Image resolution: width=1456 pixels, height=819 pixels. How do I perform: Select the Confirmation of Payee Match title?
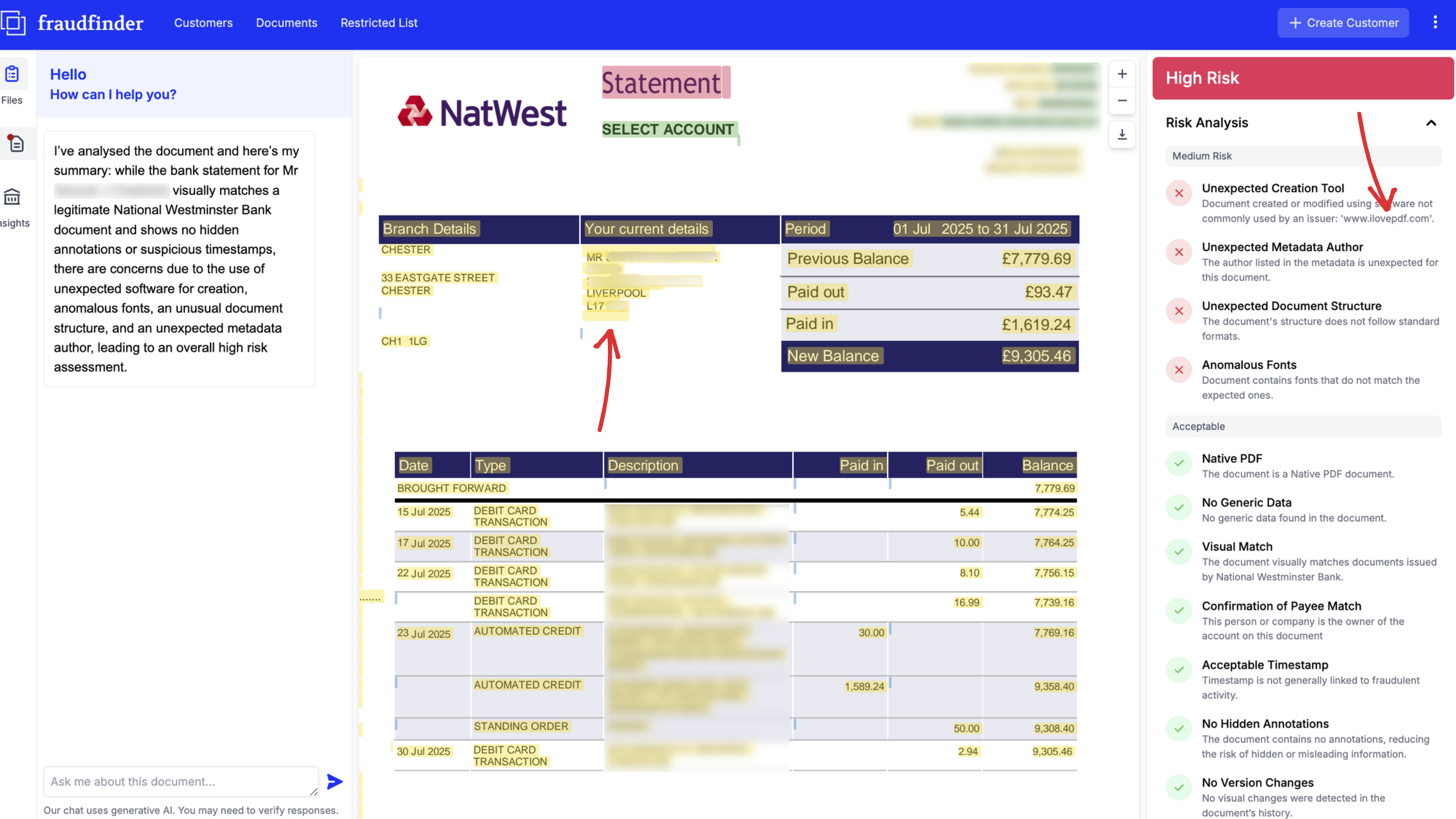pyautogui.click(x=1281, y=606)
